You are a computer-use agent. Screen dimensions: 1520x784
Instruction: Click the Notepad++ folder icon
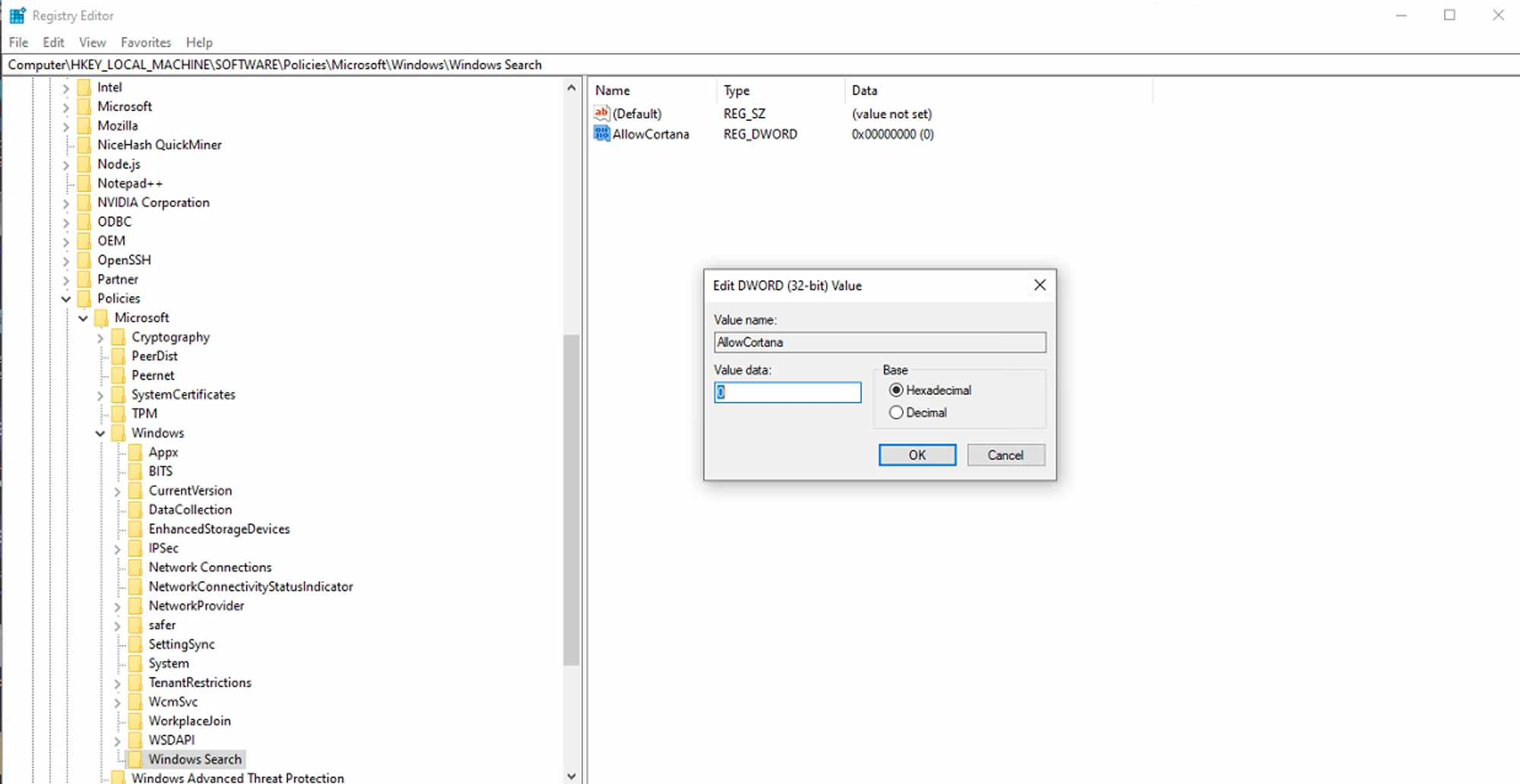coord(84,184)
